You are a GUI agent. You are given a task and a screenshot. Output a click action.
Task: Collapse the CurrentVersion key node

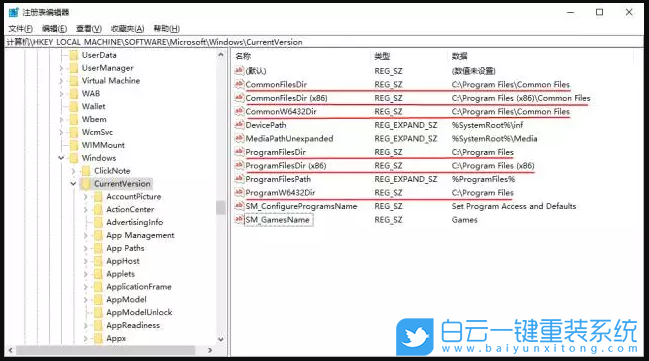coord(73,183)
